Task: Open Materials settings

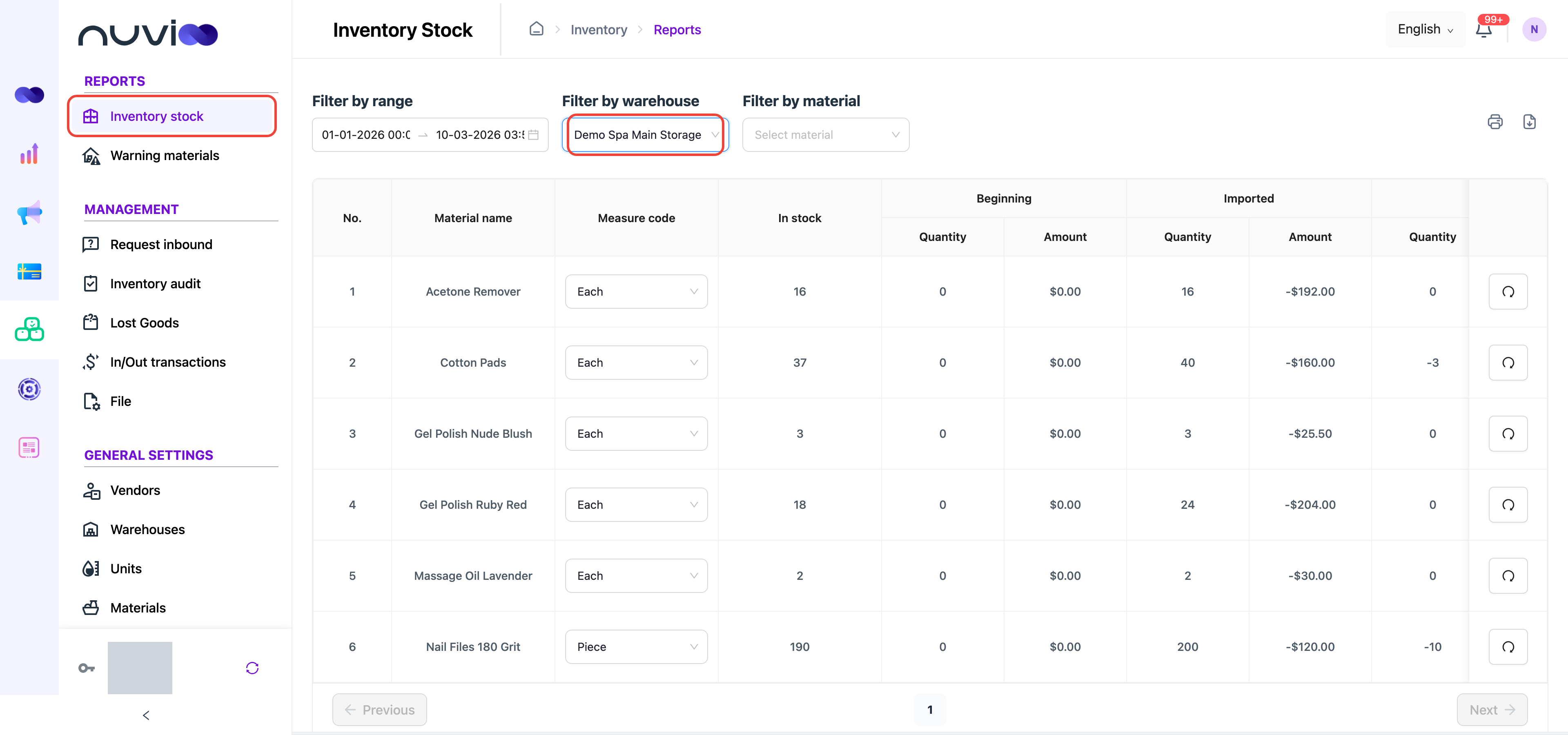Action: tap(138, 608)
